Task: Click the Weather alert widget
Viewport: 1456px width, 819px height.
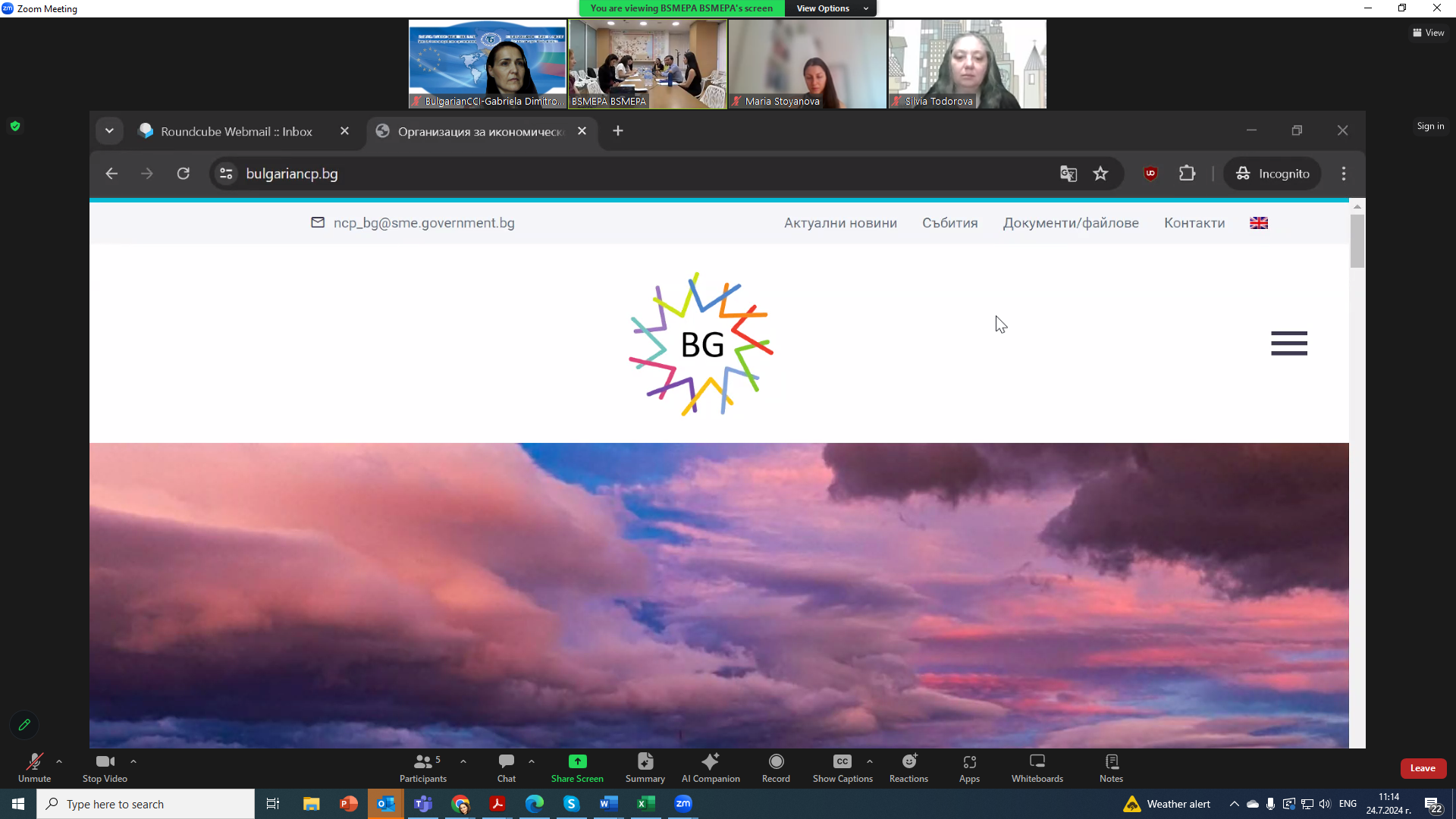Action: tap(1167, 804)
